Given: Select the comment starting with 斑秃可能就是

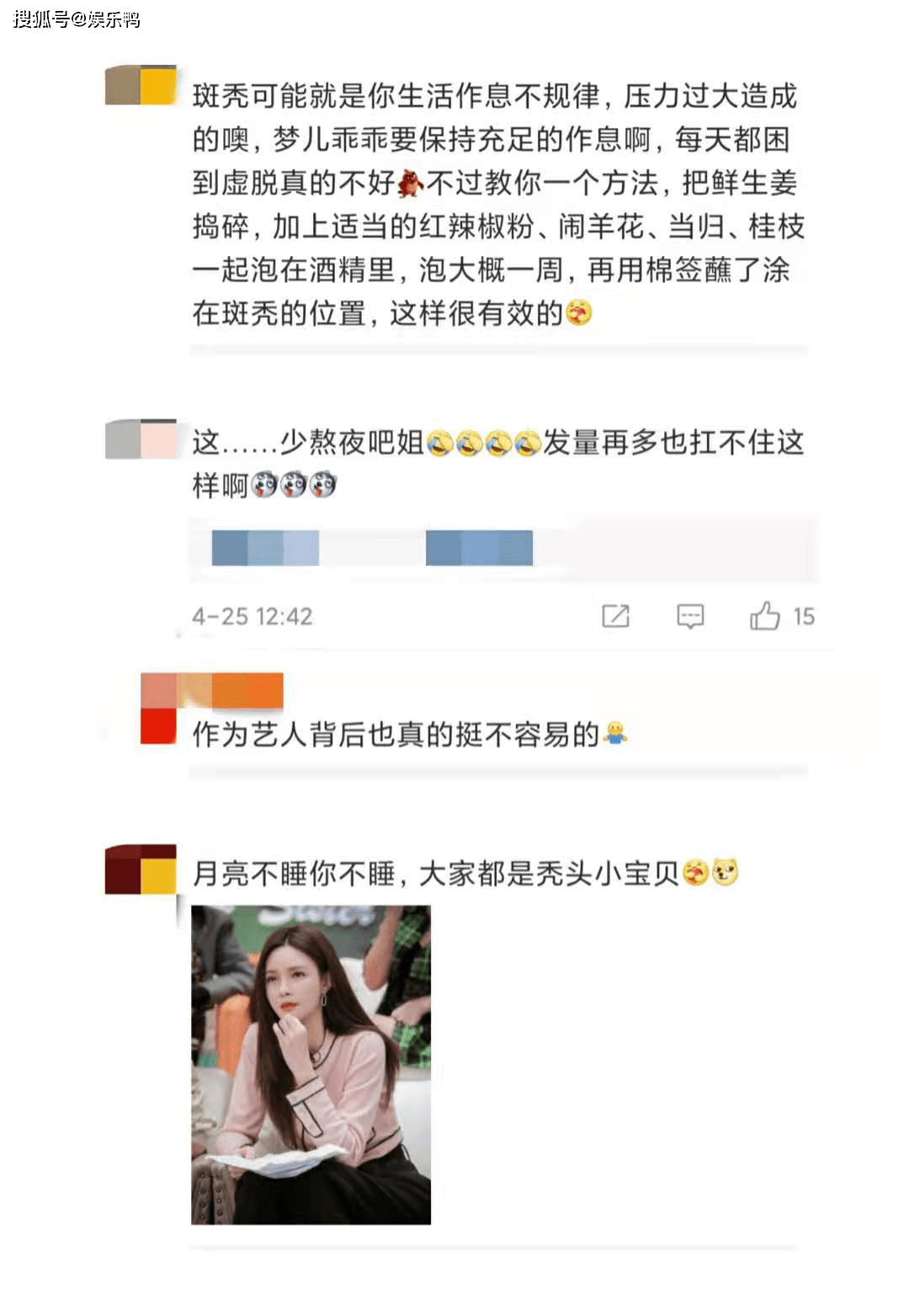Looking at the screenshot, I should coord(498,205).
